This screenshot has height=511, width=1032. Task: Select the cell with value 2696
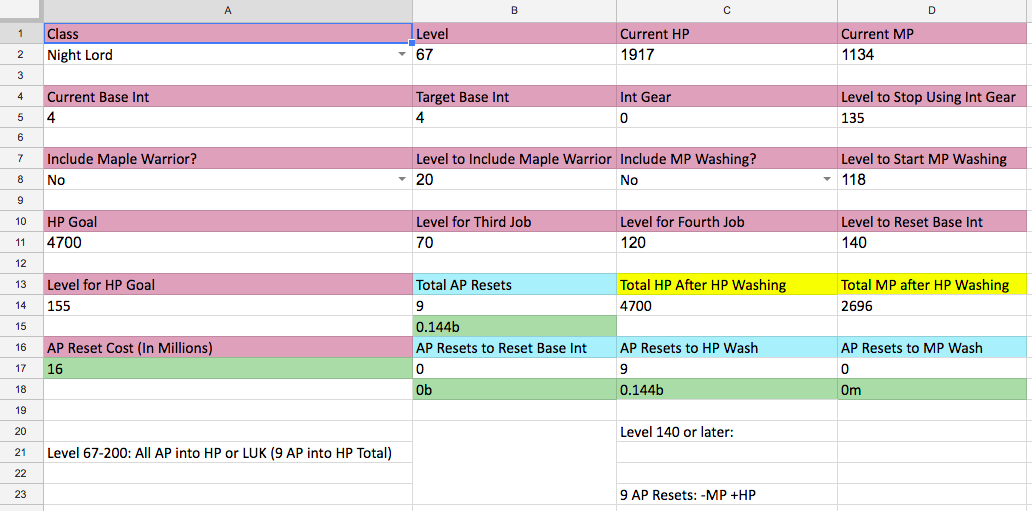pos(932,305)
